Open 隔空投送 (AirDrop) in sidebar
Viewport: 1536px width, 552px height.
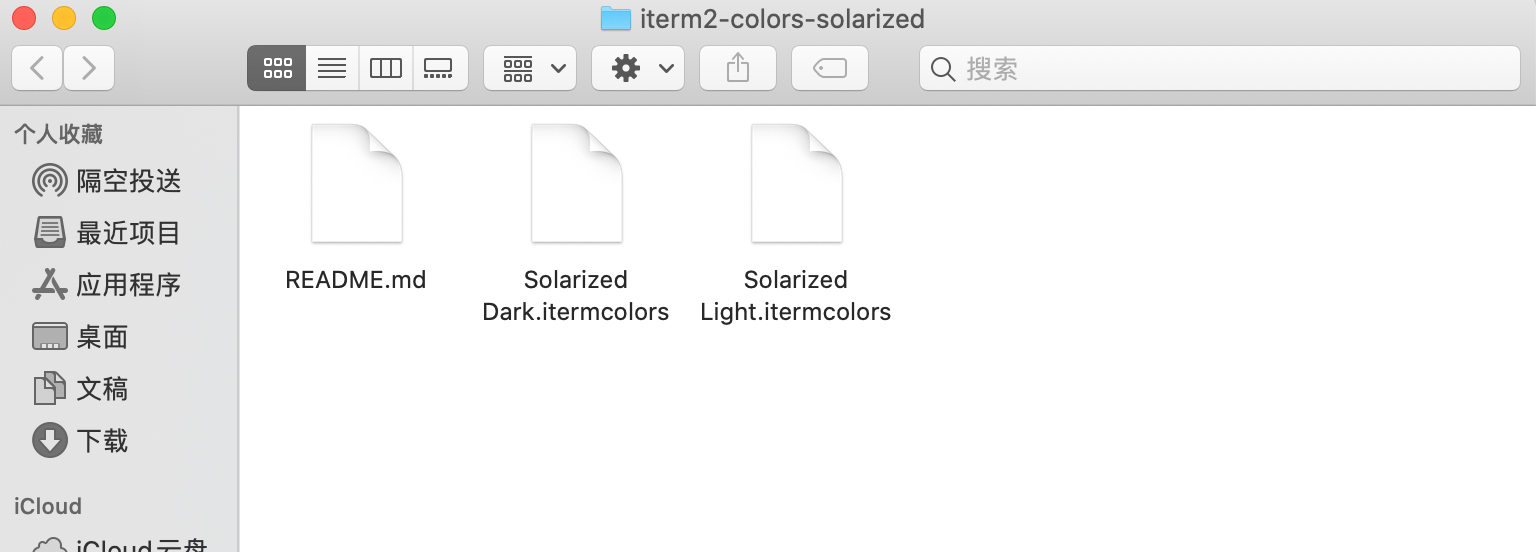[x=108, y=181]
